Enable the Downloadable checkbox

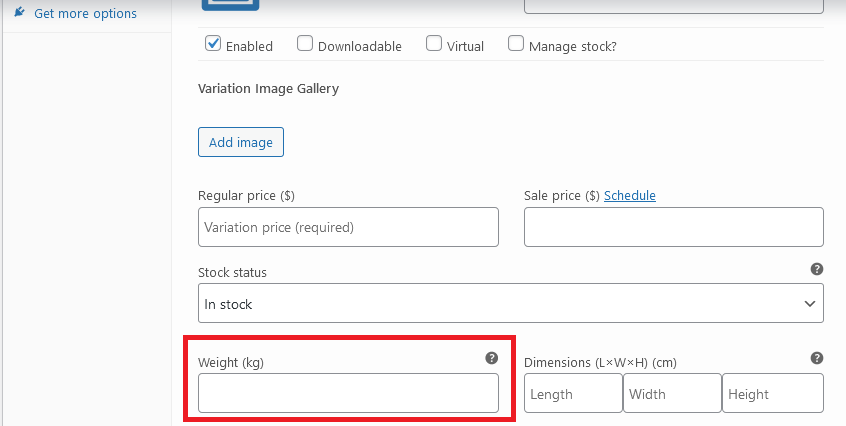click(x=305, y=44)
